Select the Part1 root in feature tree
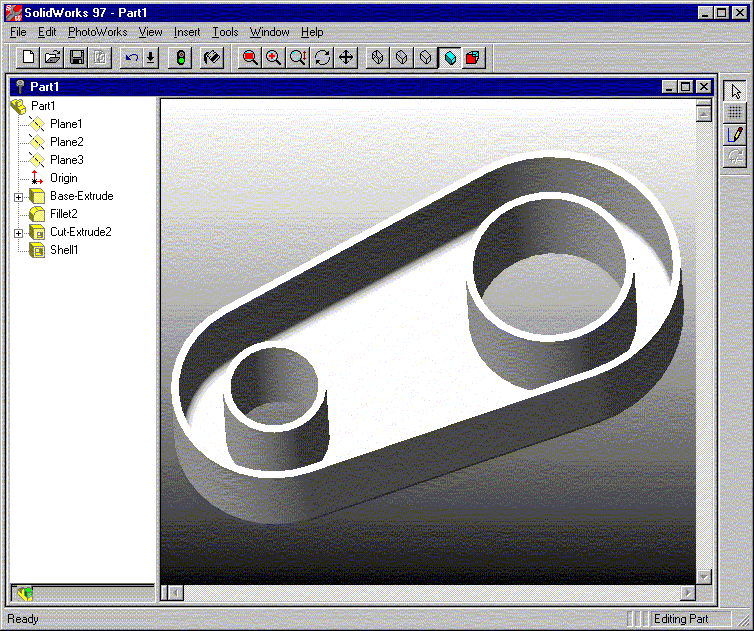Viewport: 754px width, 631px height. [x=43, y=105]
